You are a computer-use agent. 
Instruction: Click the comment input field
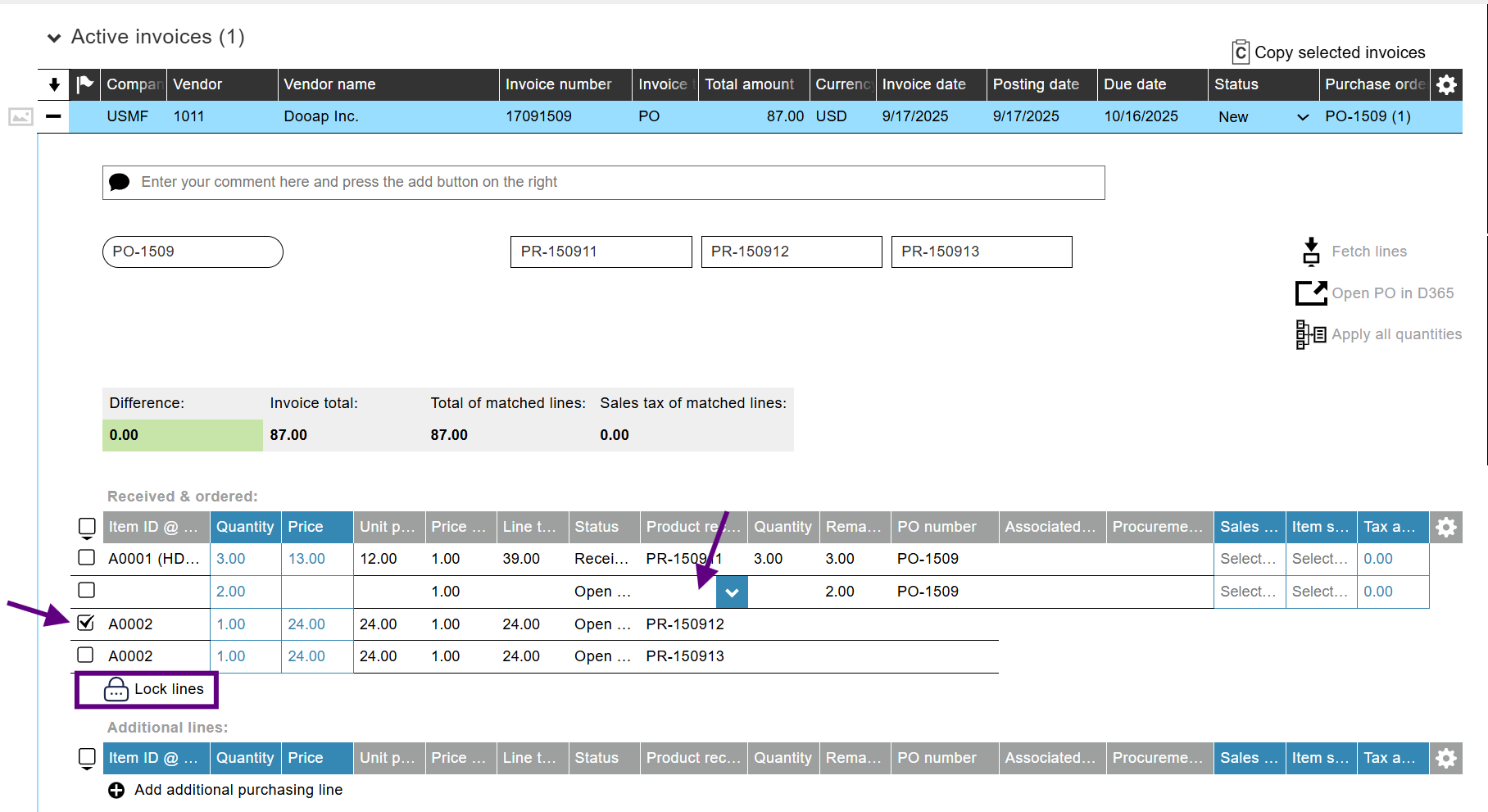[x=603, y=182]
